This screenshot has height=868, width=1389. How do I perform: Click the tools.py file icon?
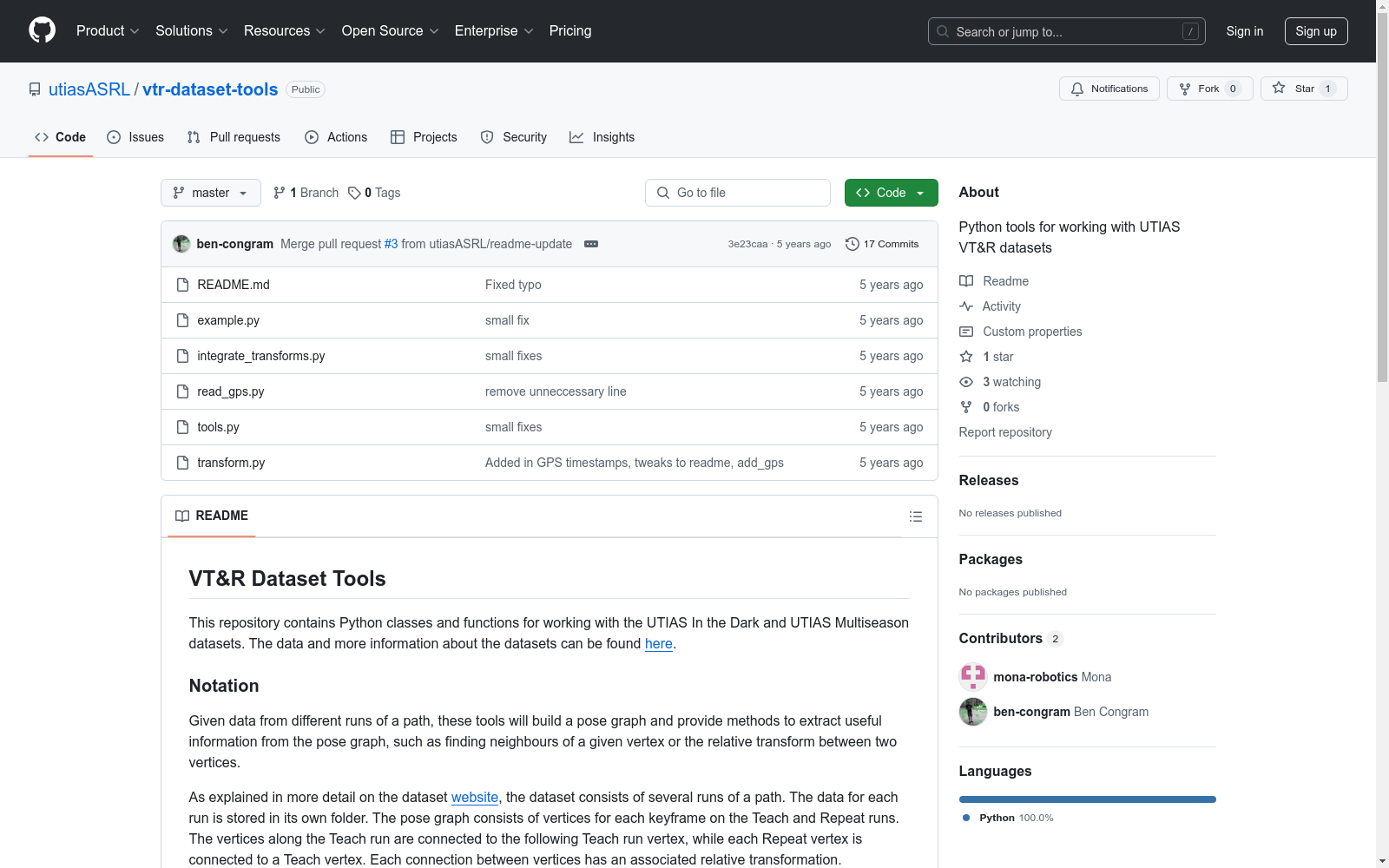pyautogui.click(x=182, y=427)
